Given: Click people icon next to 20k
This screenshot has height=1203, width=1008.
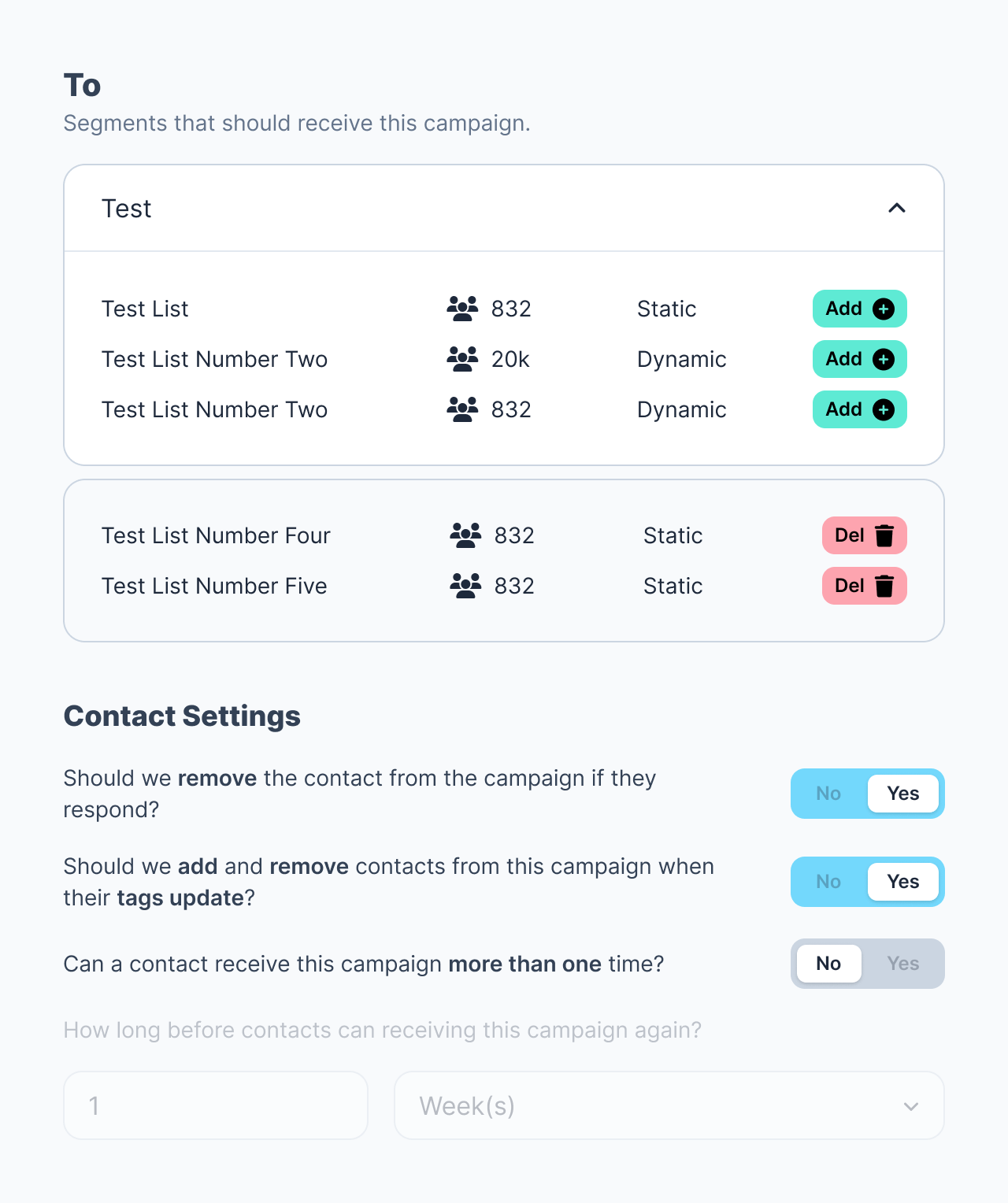Looking at the screenshot, I should [462, 359].
